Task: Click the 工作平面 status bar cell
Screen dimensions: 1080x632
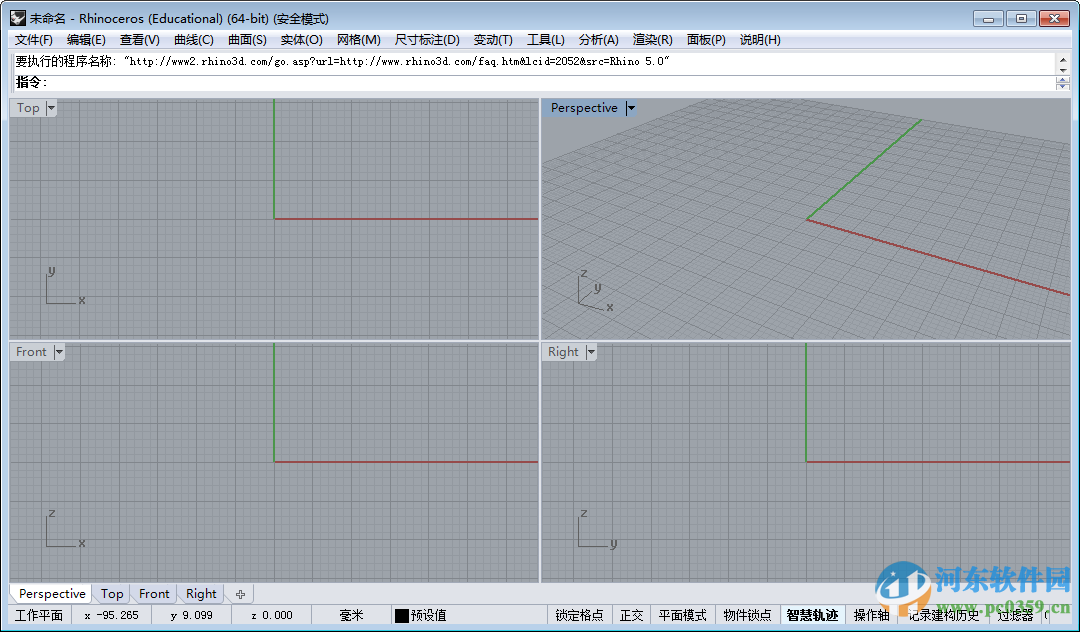Action: [x=39, y=615]
